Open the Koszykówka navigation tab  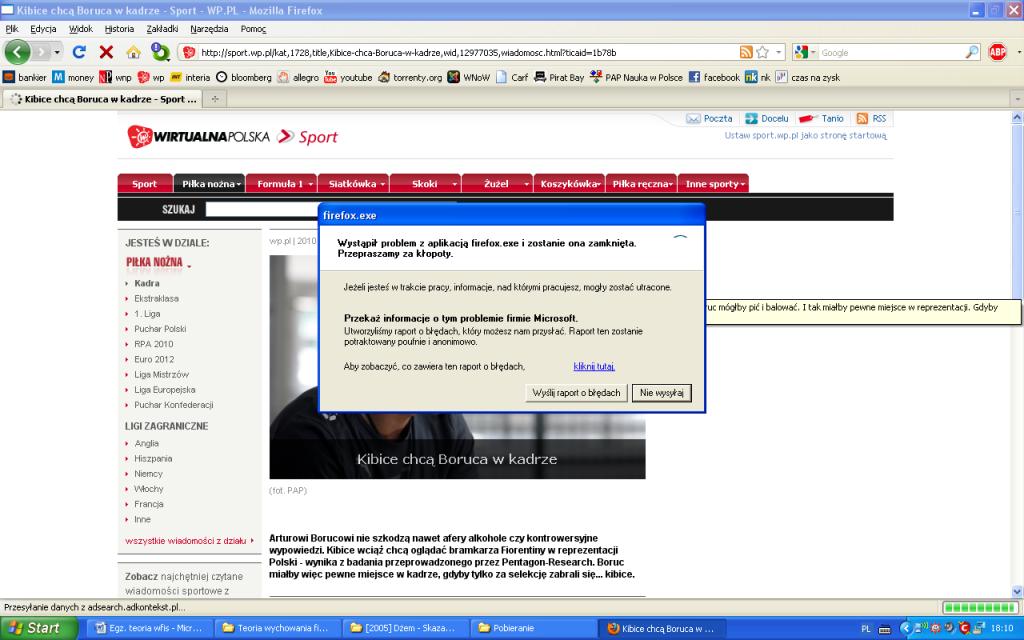(x=569, y=184)
